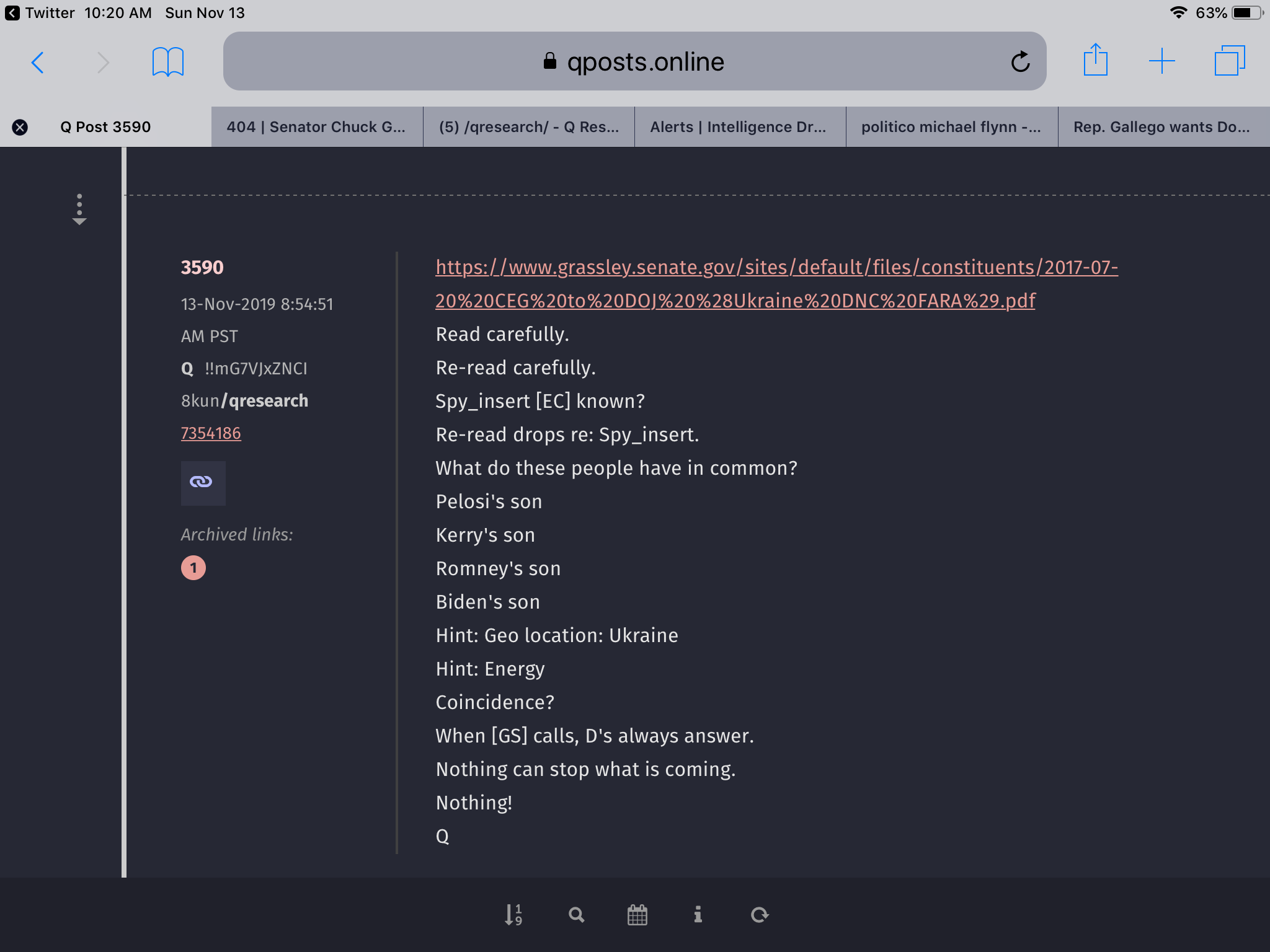The height and width of the screenshot is (952, 1270).
Task: Tap the refresh icon in bottom toolbar
Action: [760, 915]
